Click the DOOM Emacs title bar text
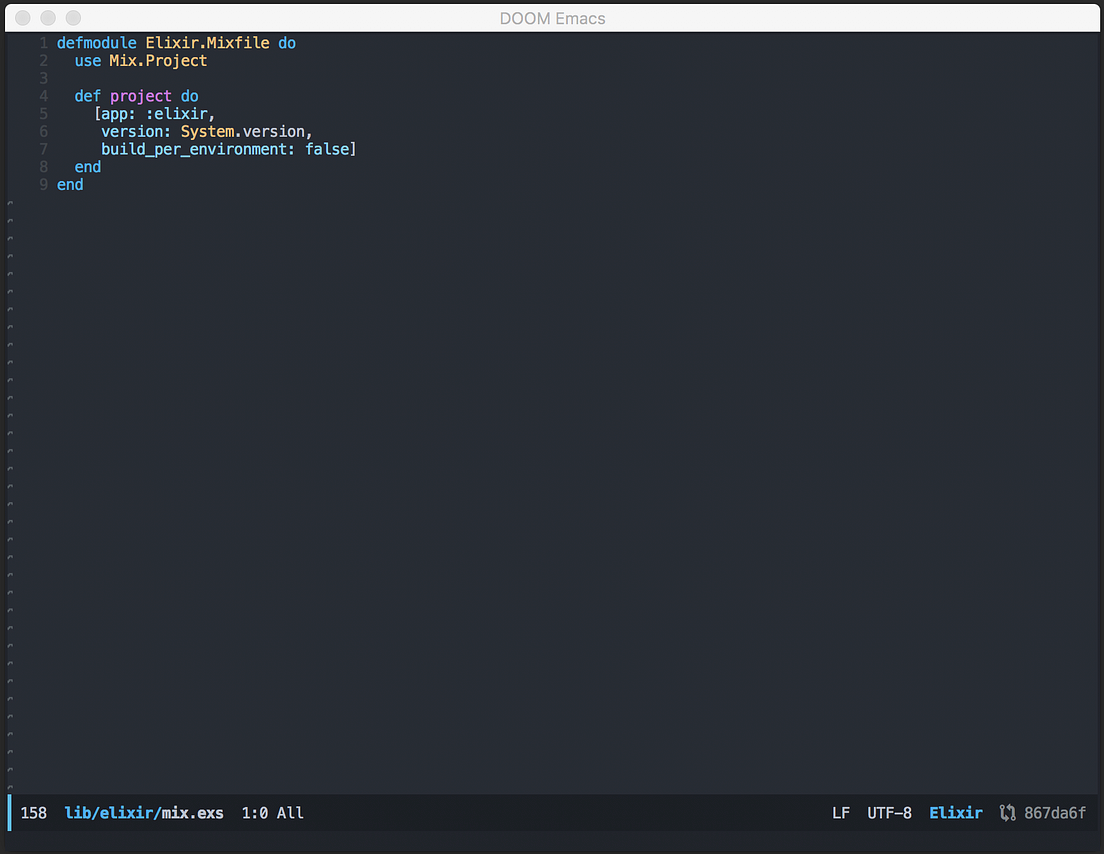The image size is (1104, 854). tap(552, 18)
